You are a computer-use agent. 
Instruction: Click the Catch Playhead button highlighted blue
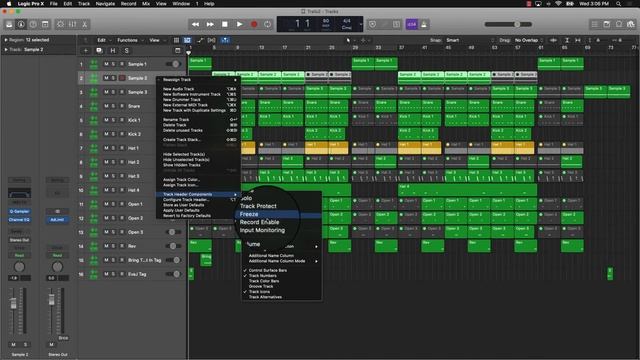pos(225,40)
